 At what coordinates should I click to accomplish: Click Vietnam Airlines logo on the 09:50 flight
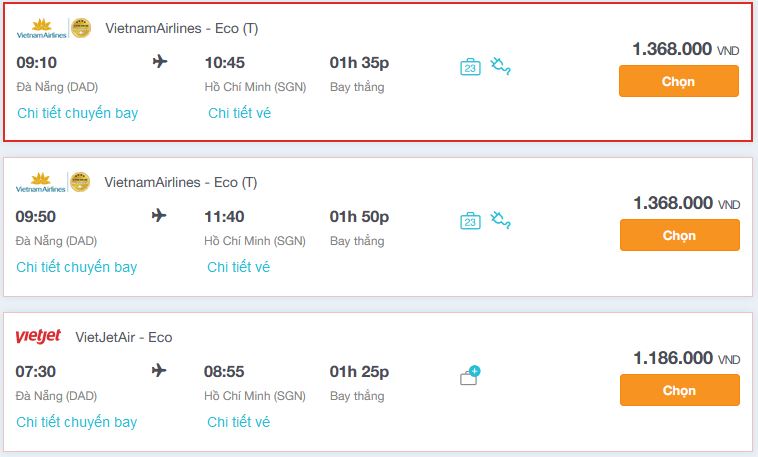(41, 182)
